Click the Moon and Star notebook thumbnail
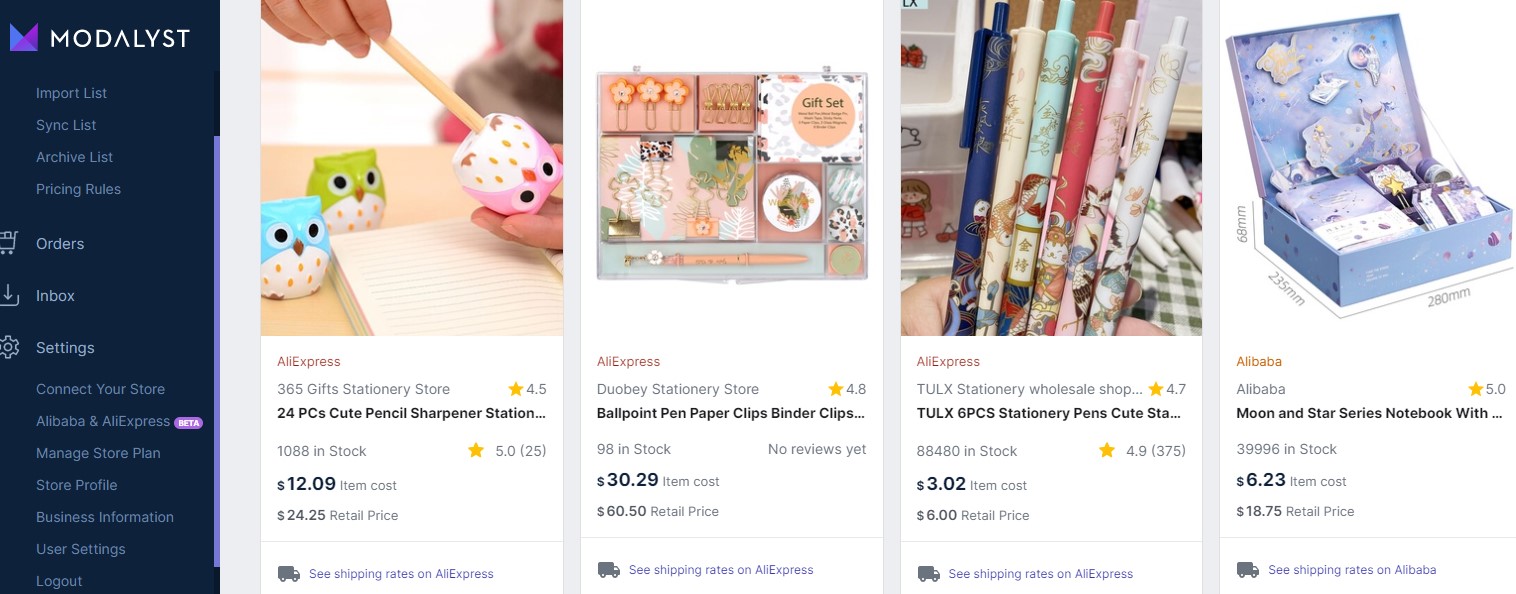Viewport: 1516px width, 594px height. click(1368, 168)
